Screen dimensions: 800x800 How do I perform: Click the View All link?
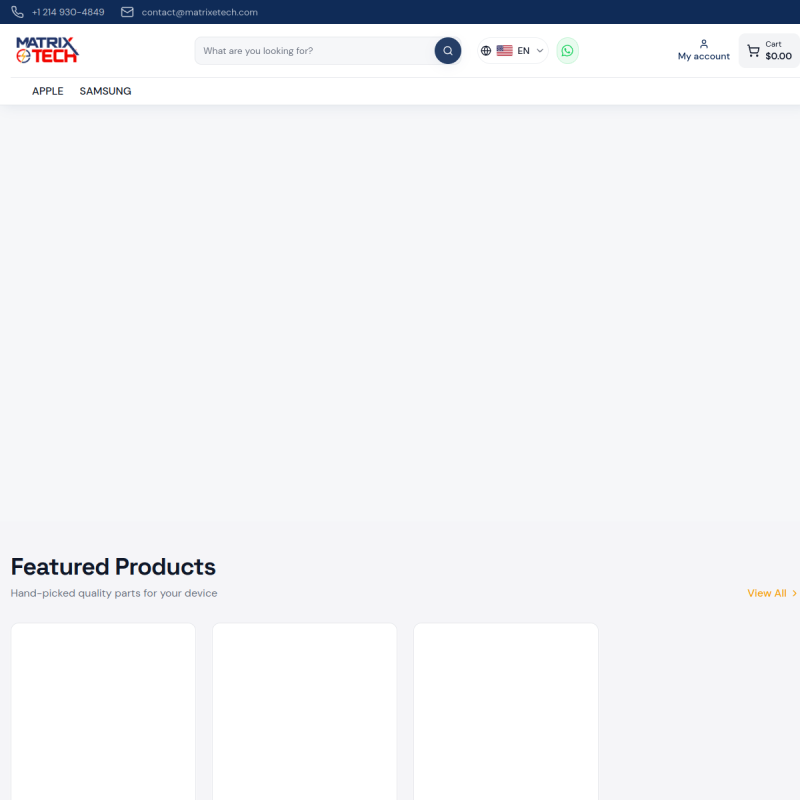[x=766, y=593]
